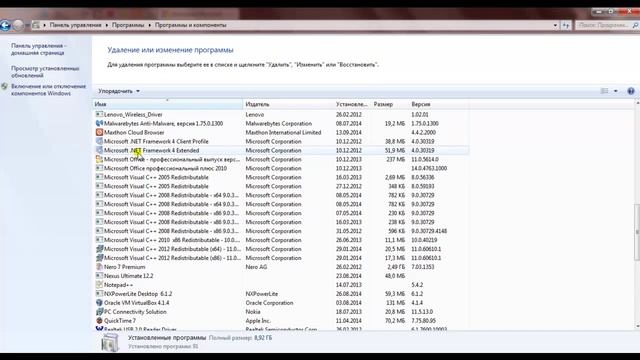This screenshot has width=640, height=360.
Task: Select Visual C++ 2012 (x64) icon
Action: pyautogui.click(x=99, y=249)
